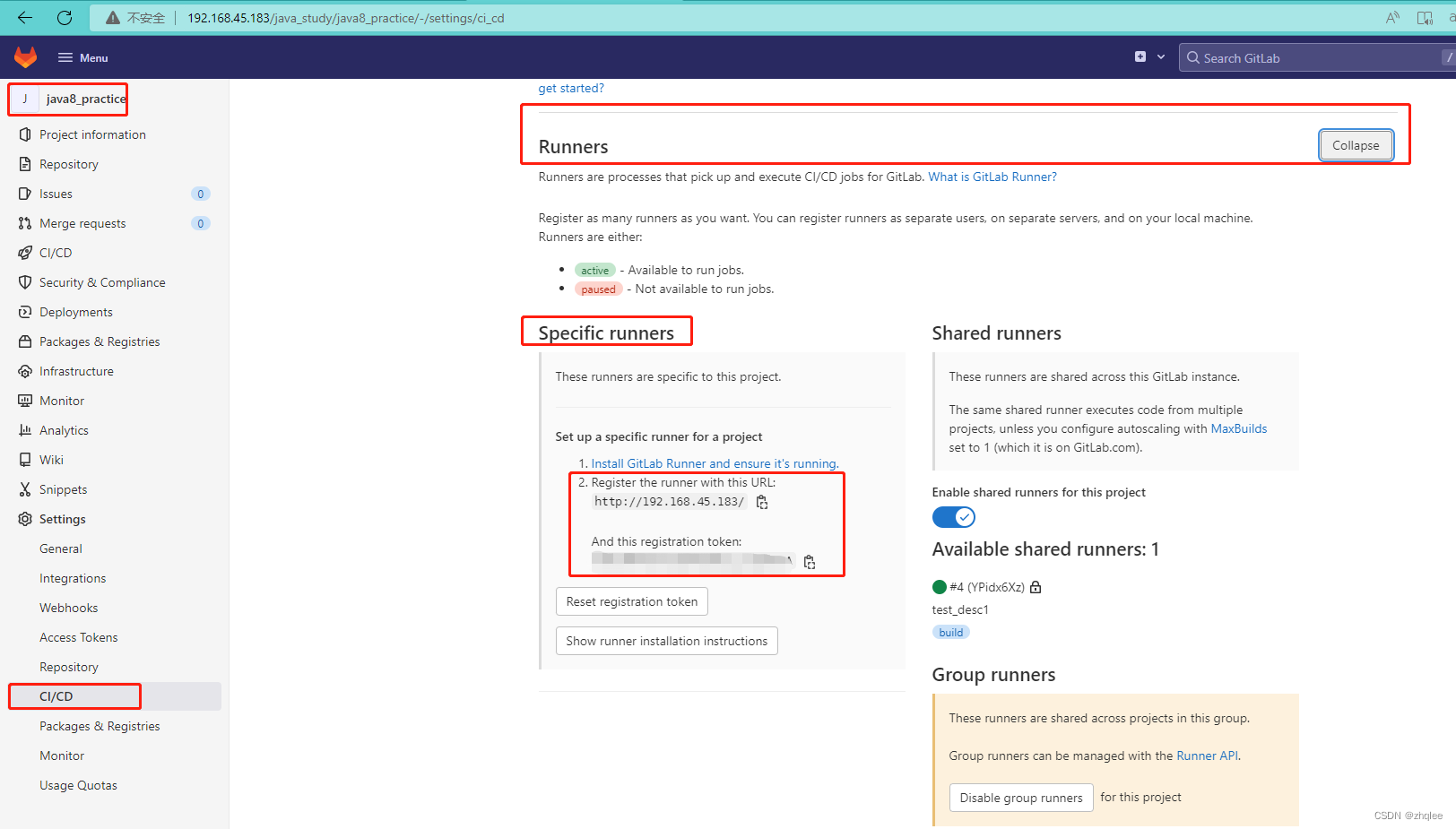This screenshot has width=1456, height=829.
Task: Open the MaxBuilds link
Action: tap(1238, 428)
